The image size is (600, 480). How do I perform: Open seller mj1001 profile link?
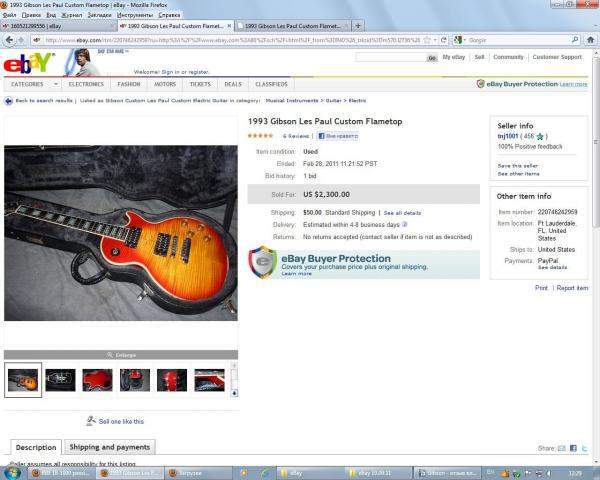508,136
